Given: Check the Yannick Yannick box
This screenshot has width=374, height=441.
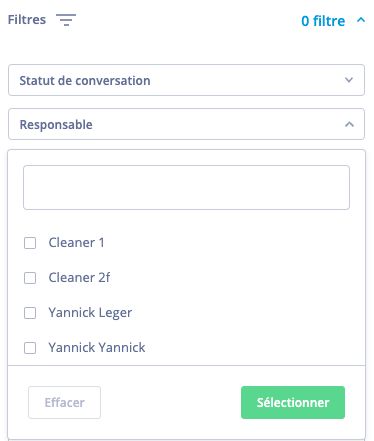Looking at the screenshot, I should coord(30,348).
